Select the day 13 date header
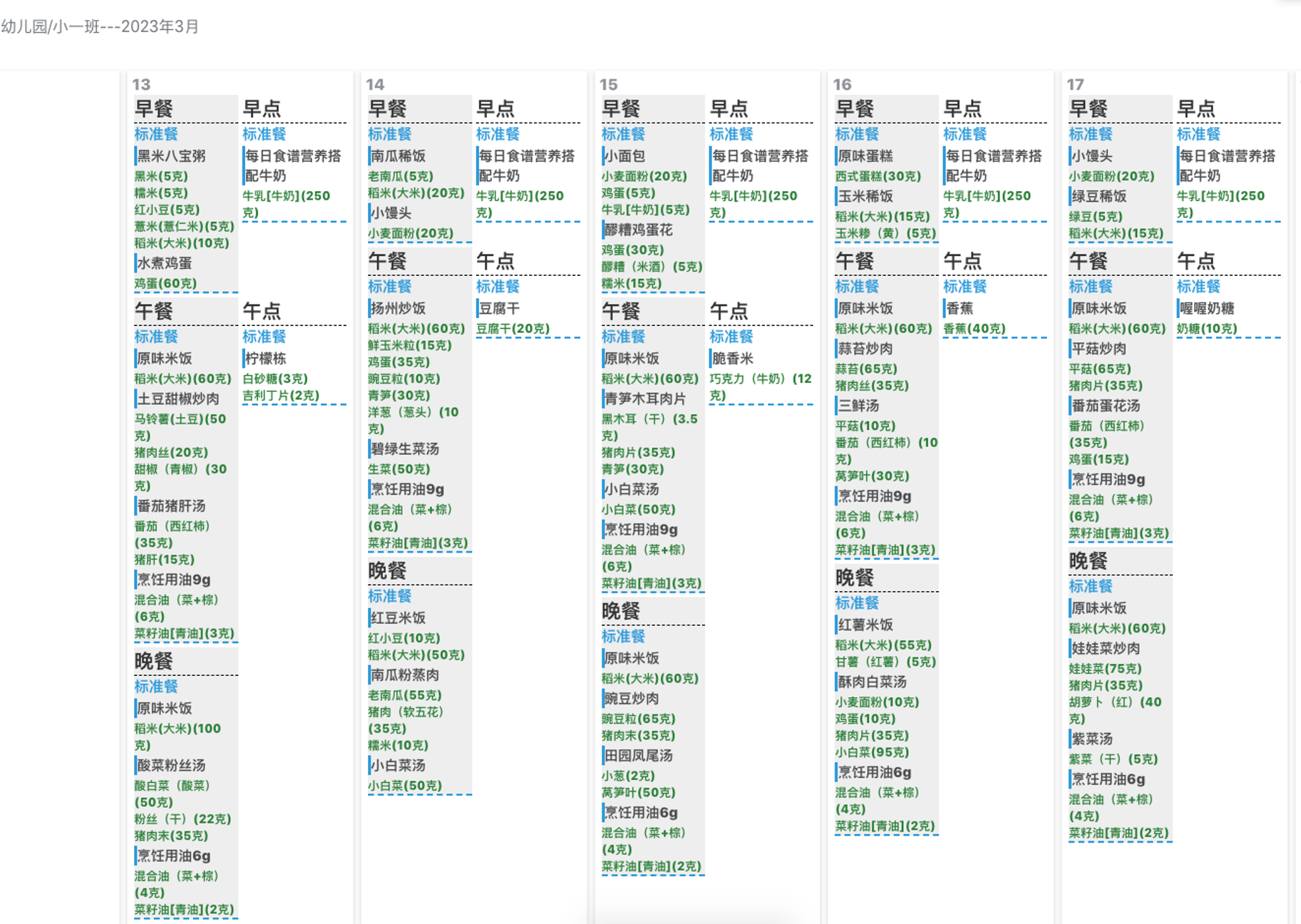Viewport: 1301px width, 924px height. 141,84
